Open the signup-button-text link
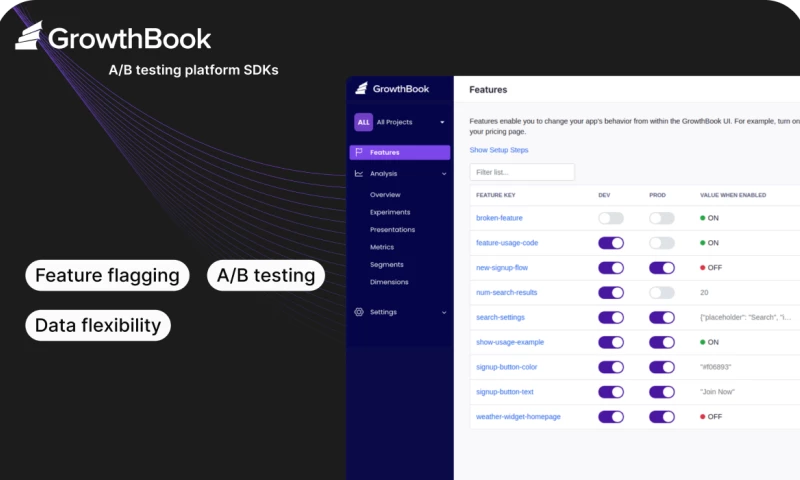 [x=505, y=392]
